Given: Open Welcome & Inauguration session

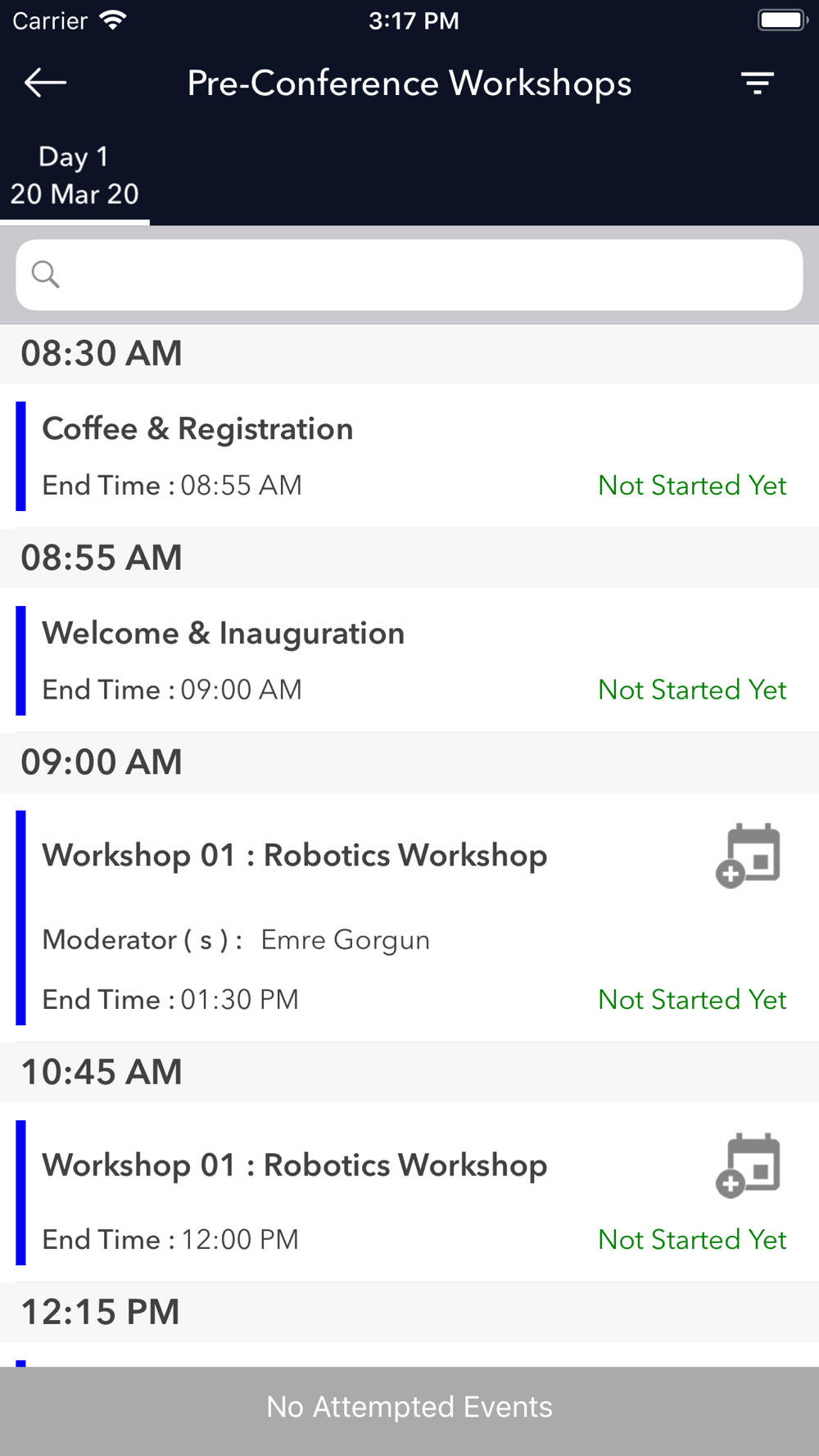Looking at the screenshot, I should click(x=409, y=660).
